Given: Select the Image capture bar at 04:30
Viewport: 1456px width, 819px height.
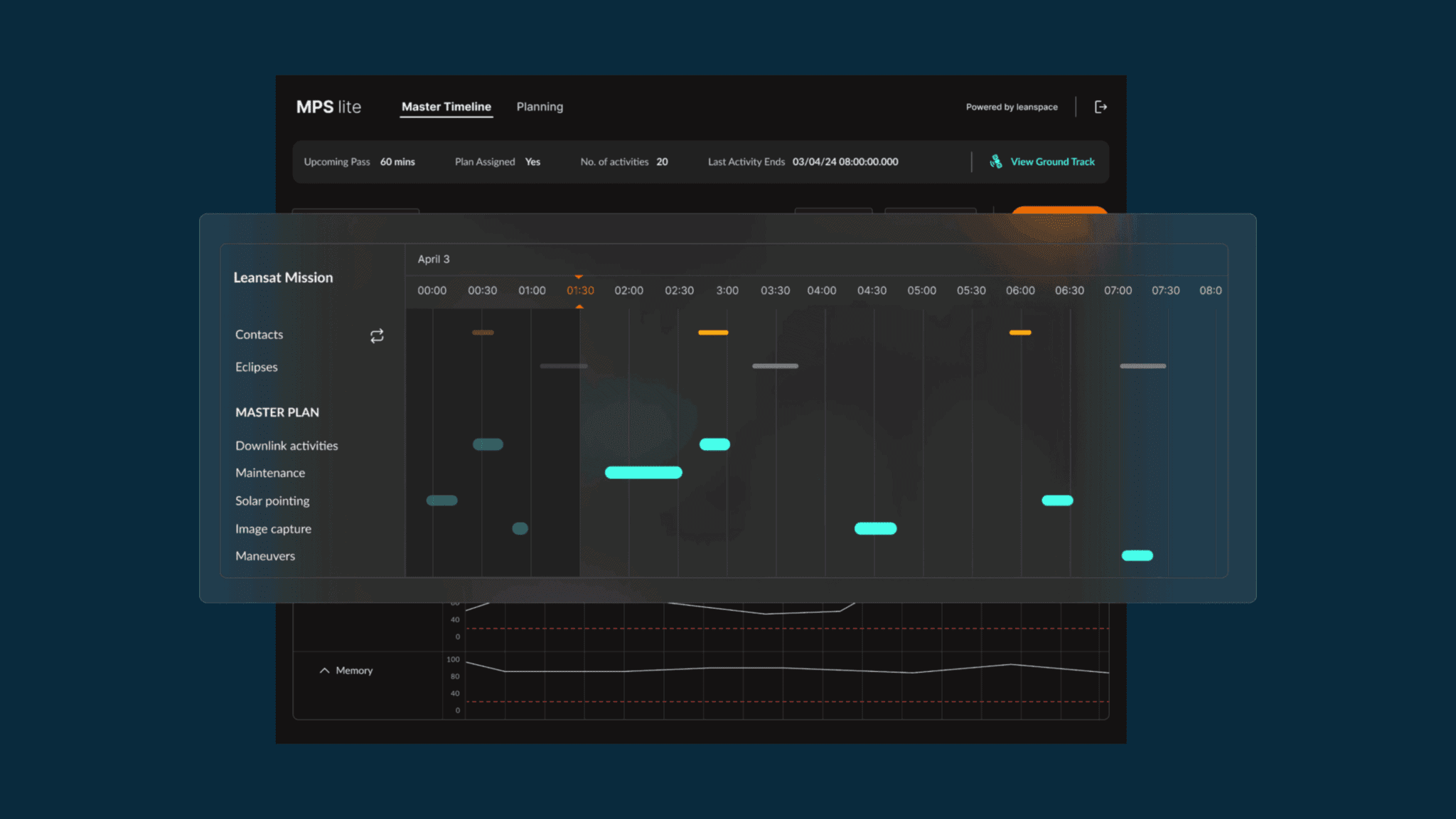Looking at the screenshot, I should click(x=874, y=528).
